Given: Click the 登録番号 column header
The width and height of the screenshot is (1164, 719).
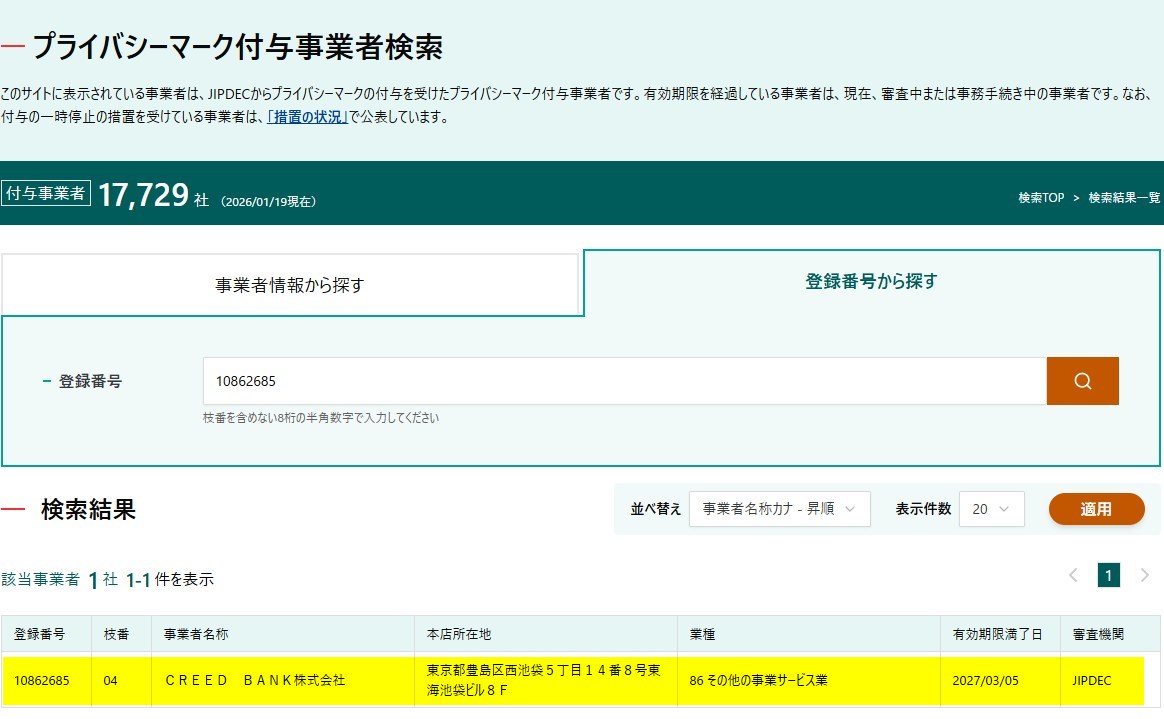Looking at the screenshot, I should (46, 634).
